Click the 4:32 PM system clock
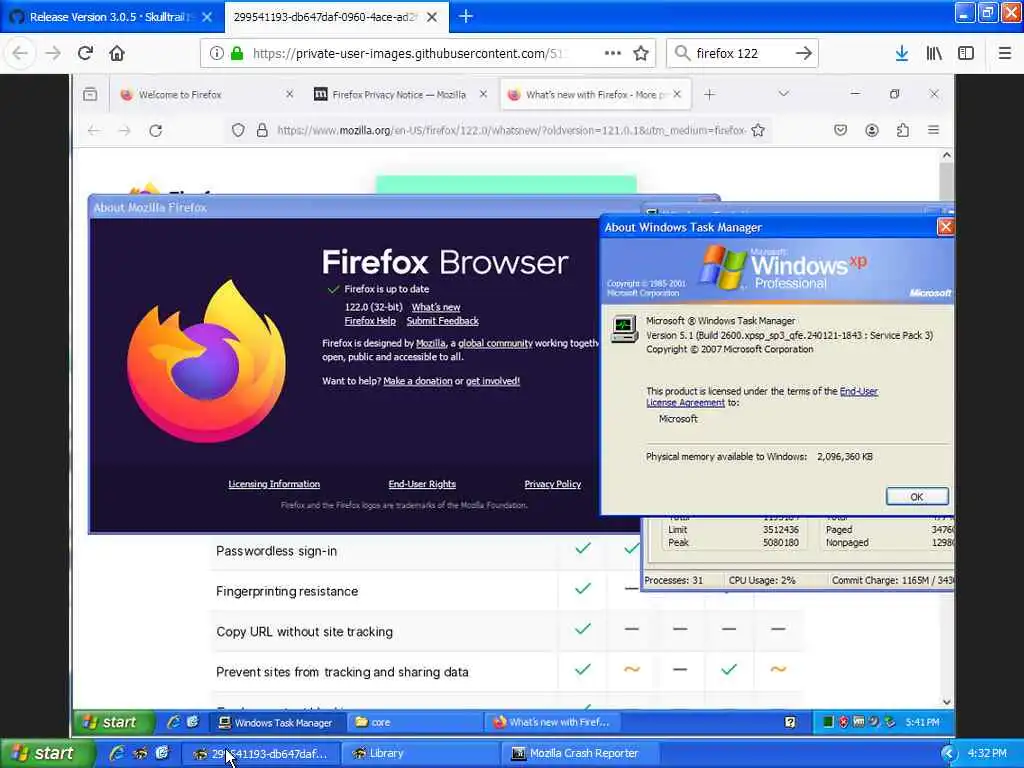 [x=987, y=753]
